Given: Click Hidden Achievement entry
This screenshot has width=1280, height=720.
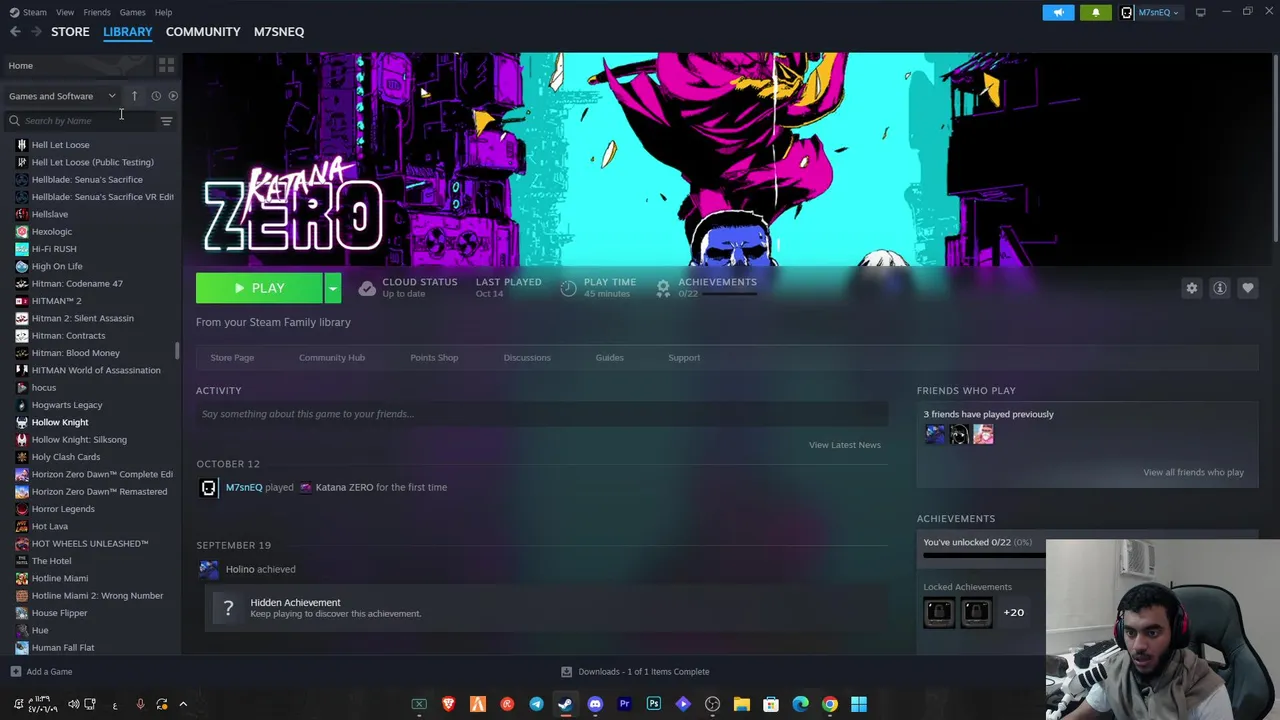Looking at the screenshot, I should (546, 608).
